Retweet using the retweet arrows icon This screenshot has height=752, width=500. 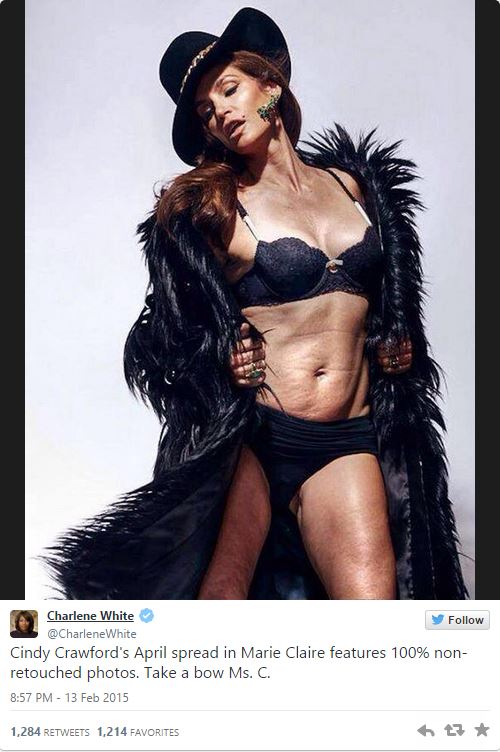pyautogui.click(x=454, y=730)
